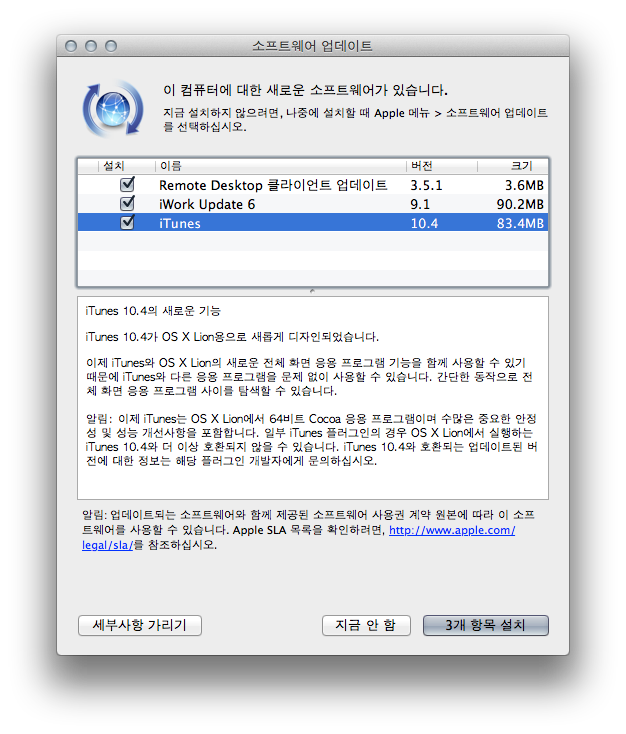This screenshot has height=734, width=626.
Task: Click the Software Update globe icon
Action: tap(113, 109)
